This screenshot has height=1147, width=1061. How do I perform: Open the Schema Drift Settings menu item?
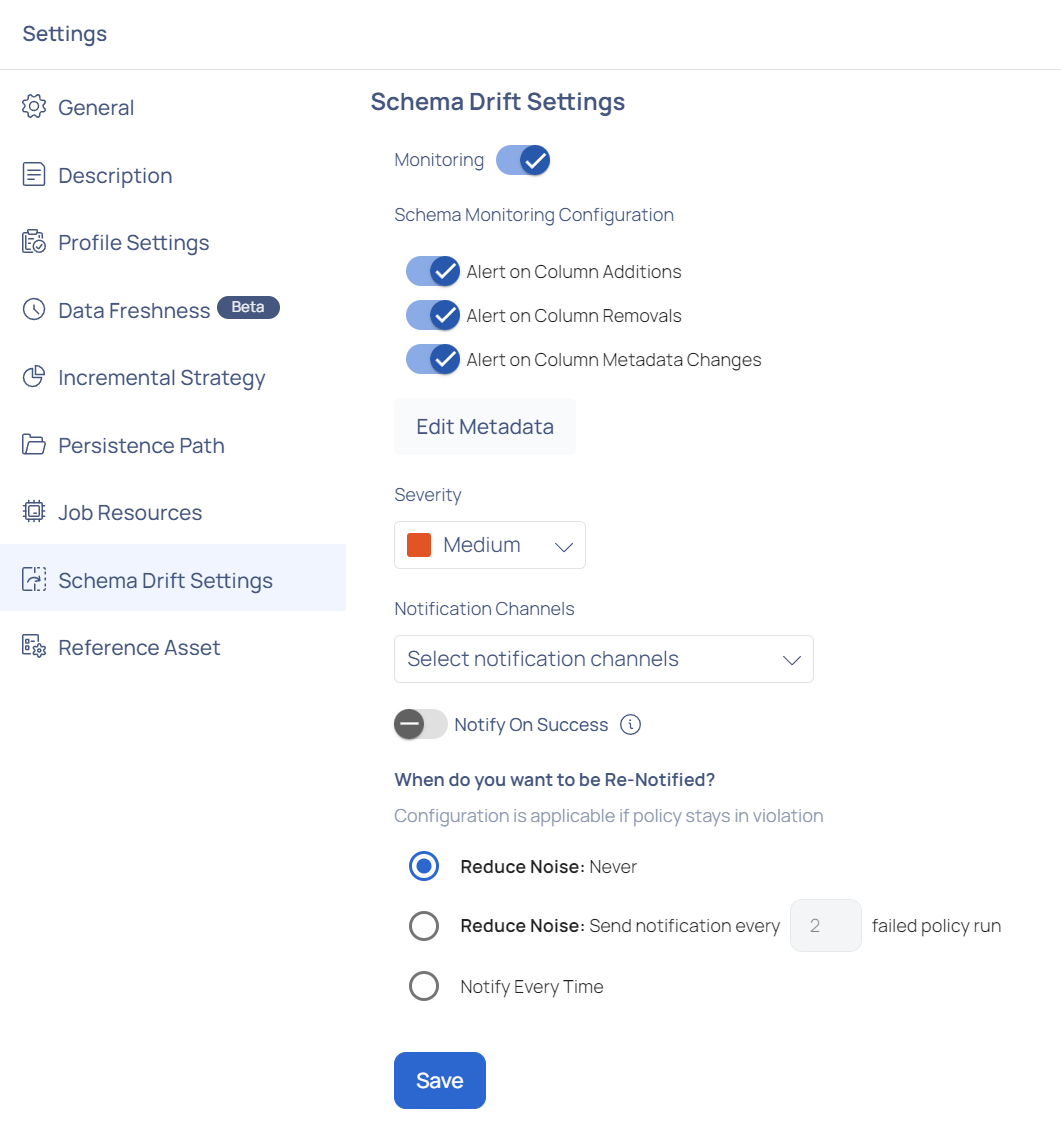pyautogui.click(x=173, y=579)
